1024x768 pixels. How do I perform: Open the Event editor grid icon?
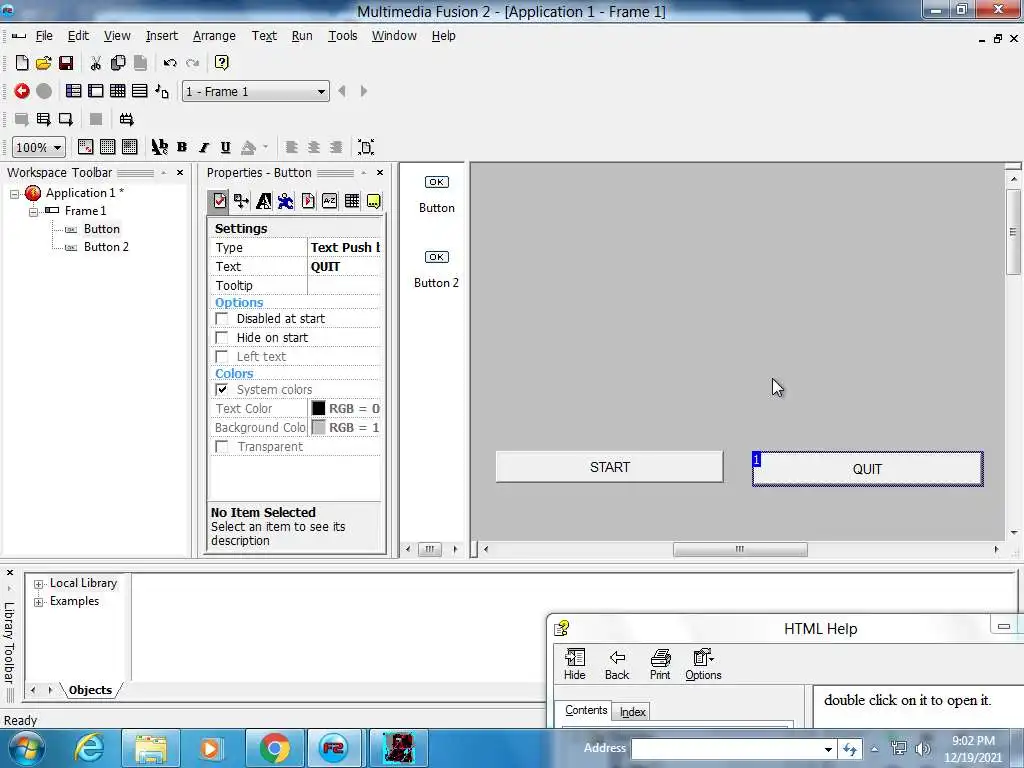[118, 91]
